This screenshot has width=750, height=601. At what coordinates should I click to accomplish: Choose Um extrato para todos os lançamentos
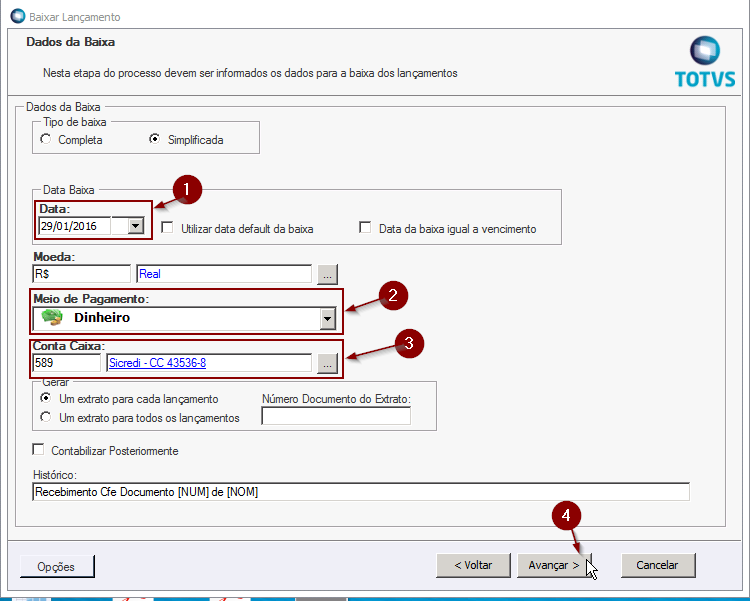tap(46, 417)
